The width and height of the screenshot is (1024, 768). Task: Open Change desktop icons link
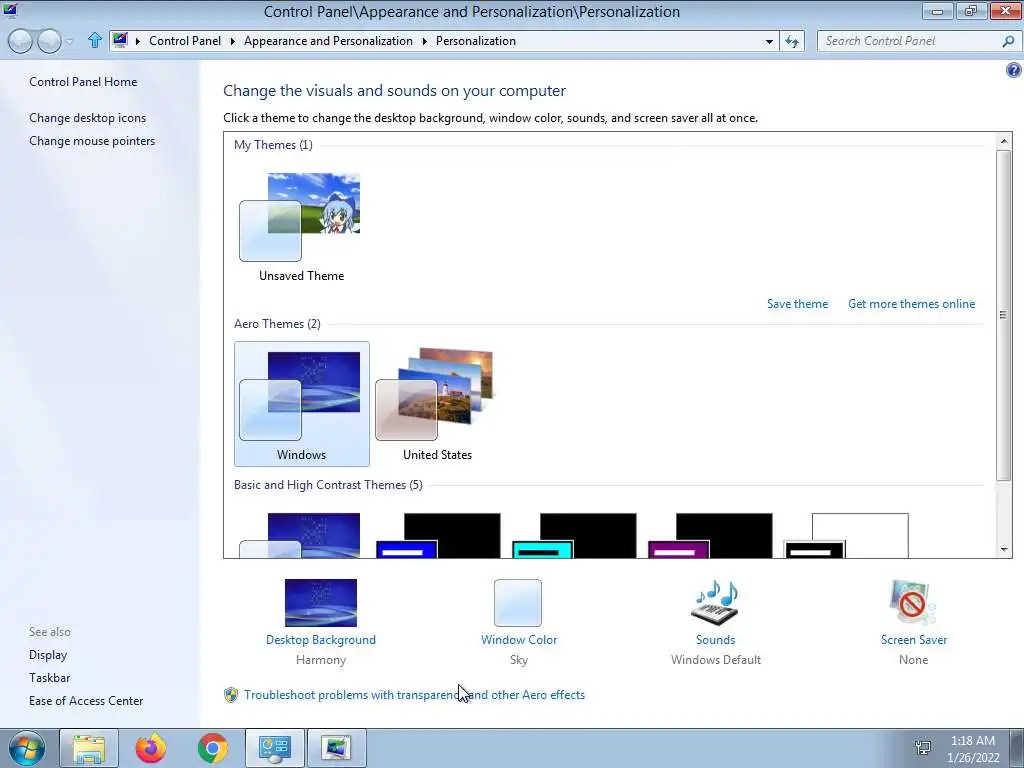coord(88,118)
